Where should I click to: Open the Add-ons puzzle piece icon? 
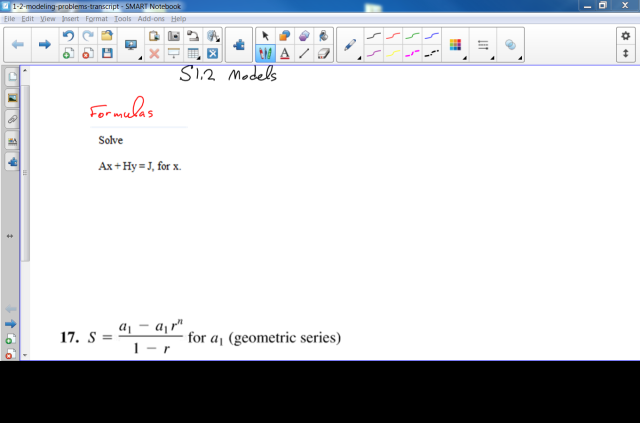(239, 45)
